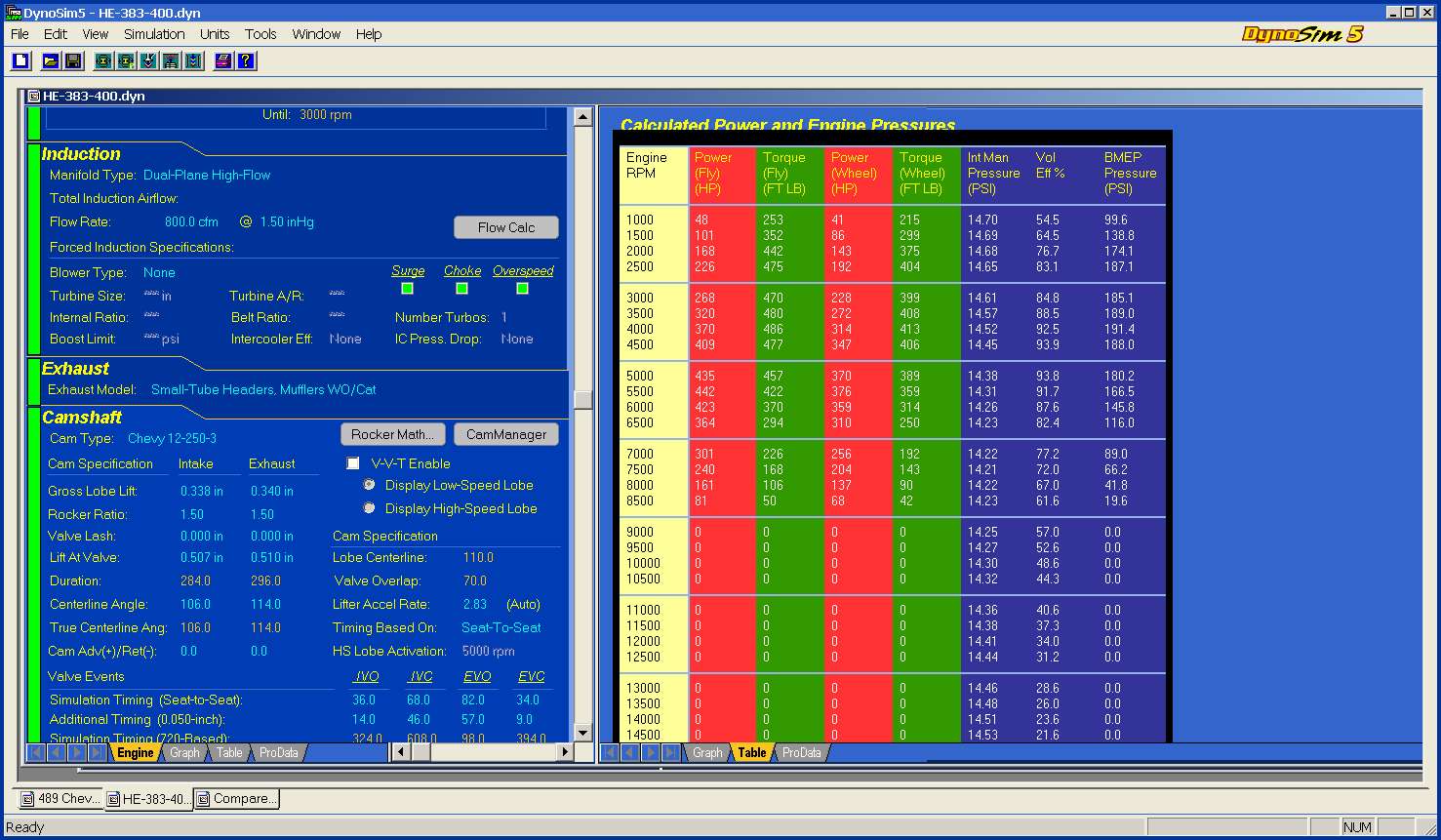
Task: Open Cam Type Chevy 12-250-3 selector
Action: pyautogui.click(x=173, y=438)
